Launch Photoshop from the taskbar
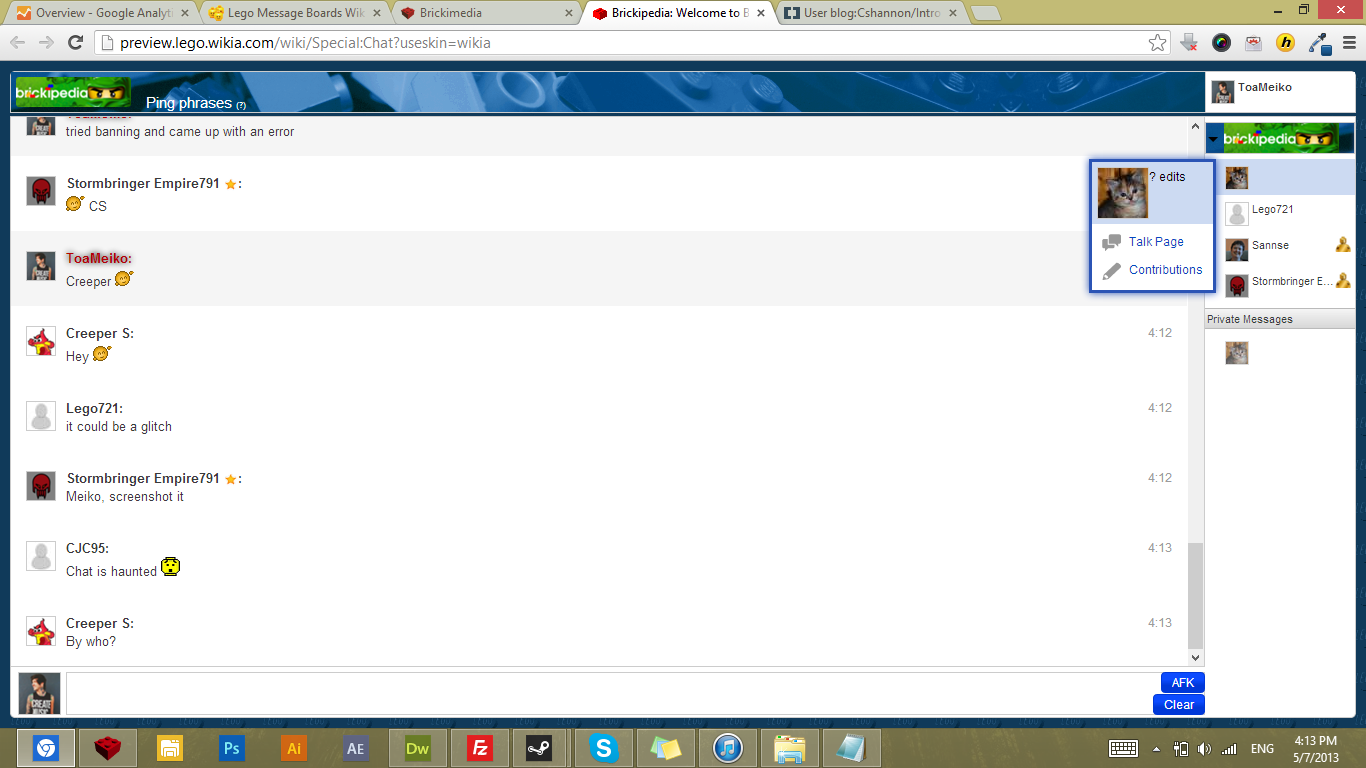1366x768 pixels. (232, 748)
